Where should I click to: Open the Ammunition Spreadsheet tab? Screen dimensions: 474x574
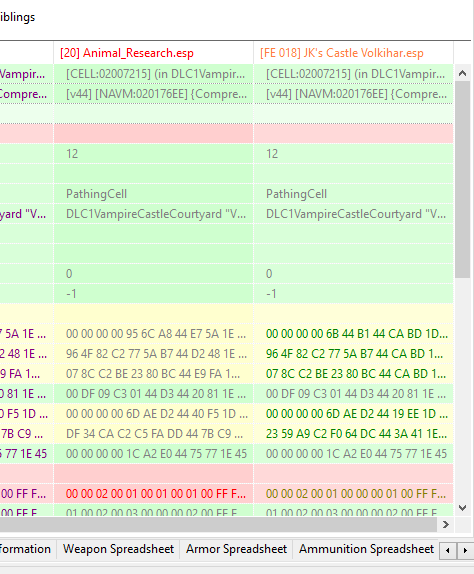coord(366,549)
